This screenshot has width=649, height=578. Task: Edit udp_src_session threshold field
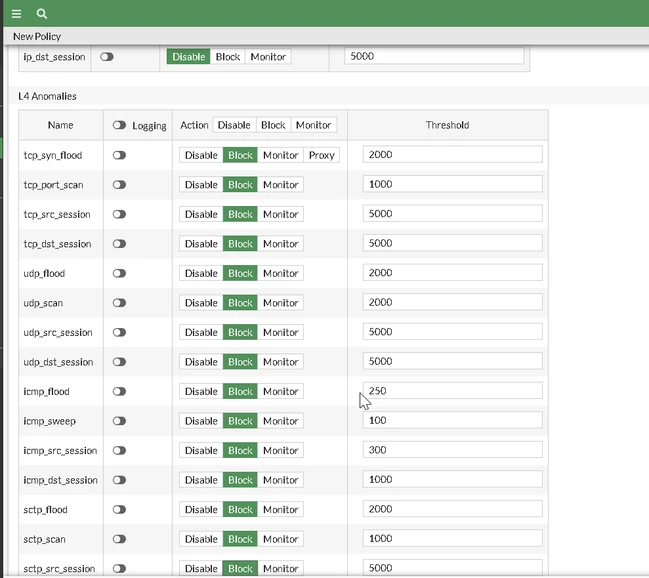coord(453,332)
